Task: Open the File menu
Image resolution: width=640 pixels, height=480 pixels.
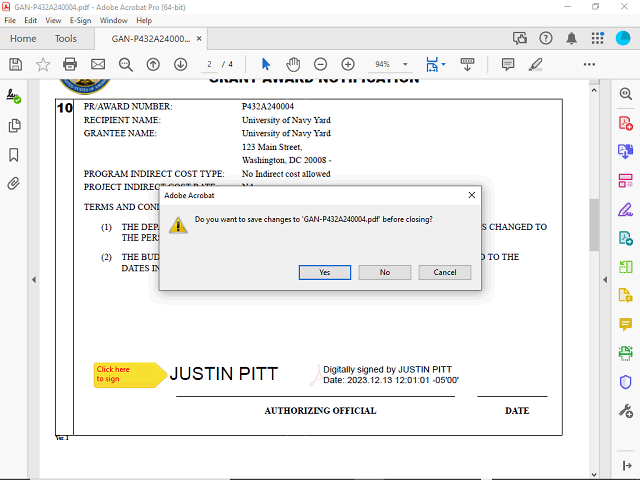Action: 10,20
